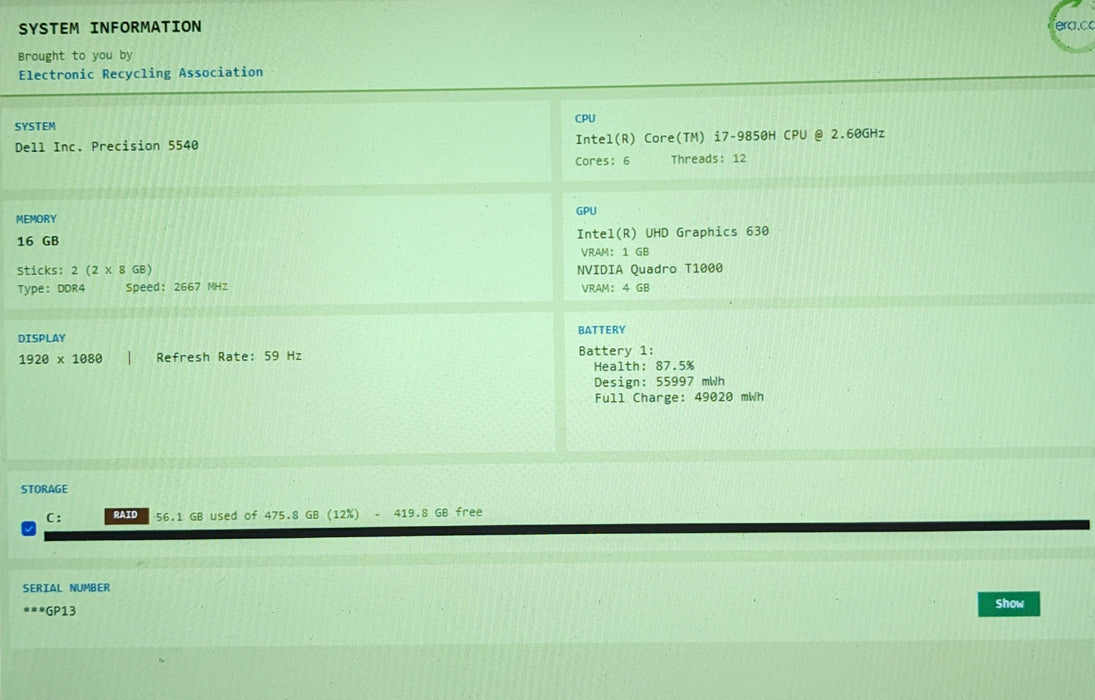This screenshot has height=700, width=1095.
Task: Click the 'Speed: 2667 MHz' value
Action: [x=177, y=286]
